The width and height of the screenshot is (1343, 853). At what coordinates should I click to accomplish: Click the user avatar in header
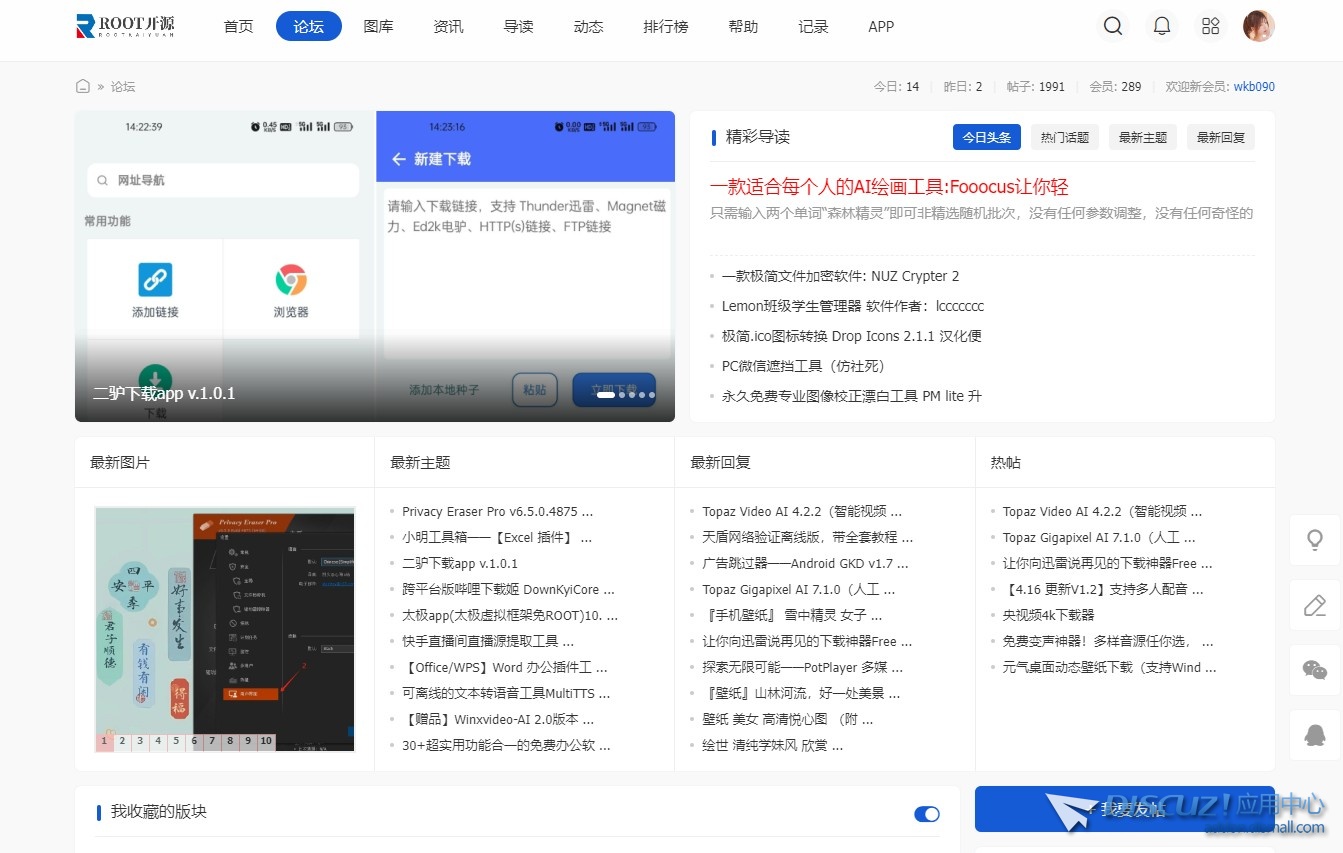[1258, 27]
